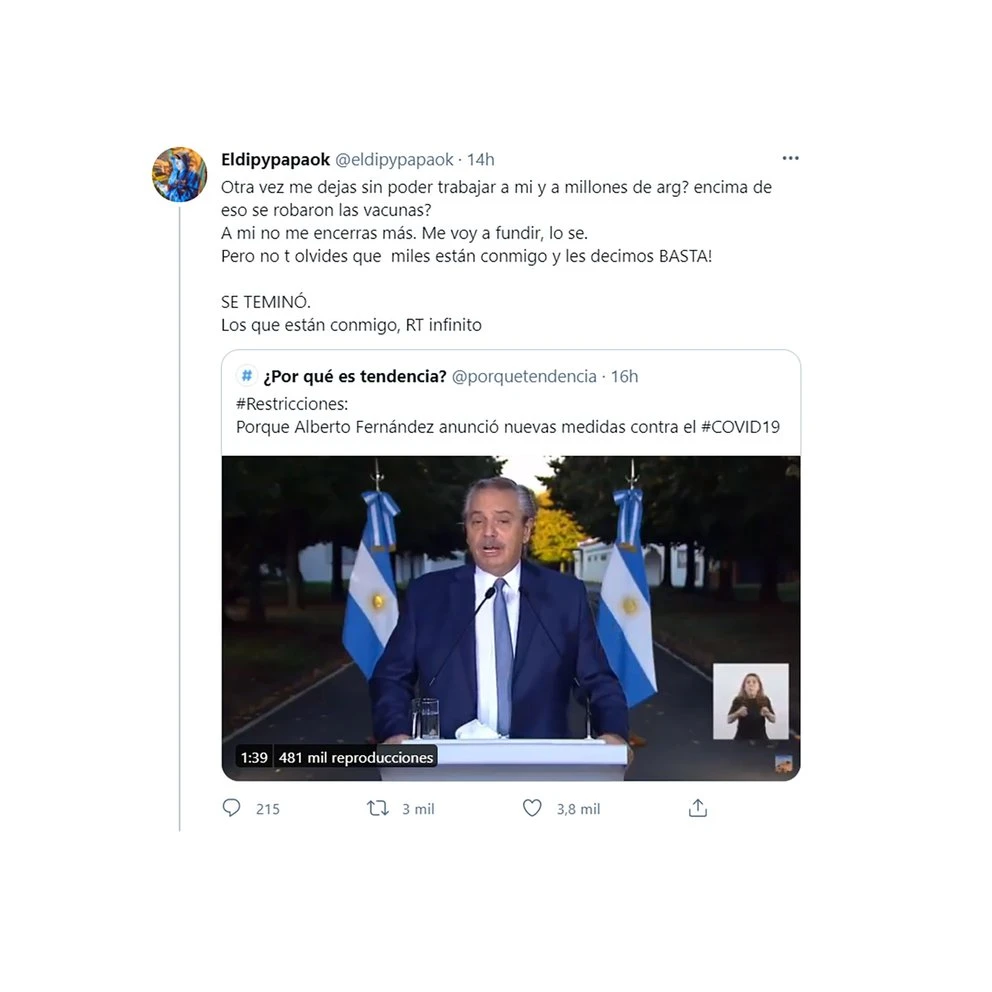Image resolution: width=992 pixels, height=992 pixels.
Task: Open Eldipypapaok's profile avatar
Action: 180,175
